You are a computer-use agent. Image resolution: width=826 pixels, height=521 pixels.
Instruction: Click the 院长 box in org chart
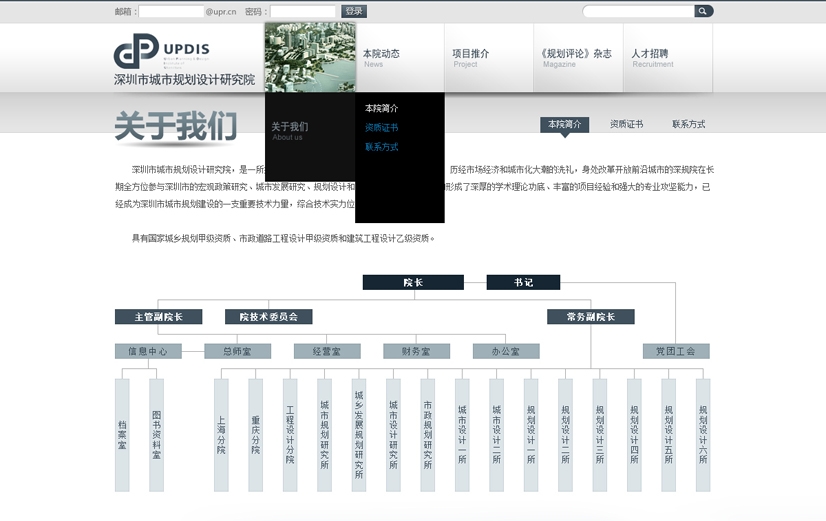click(x=413, y=283)
